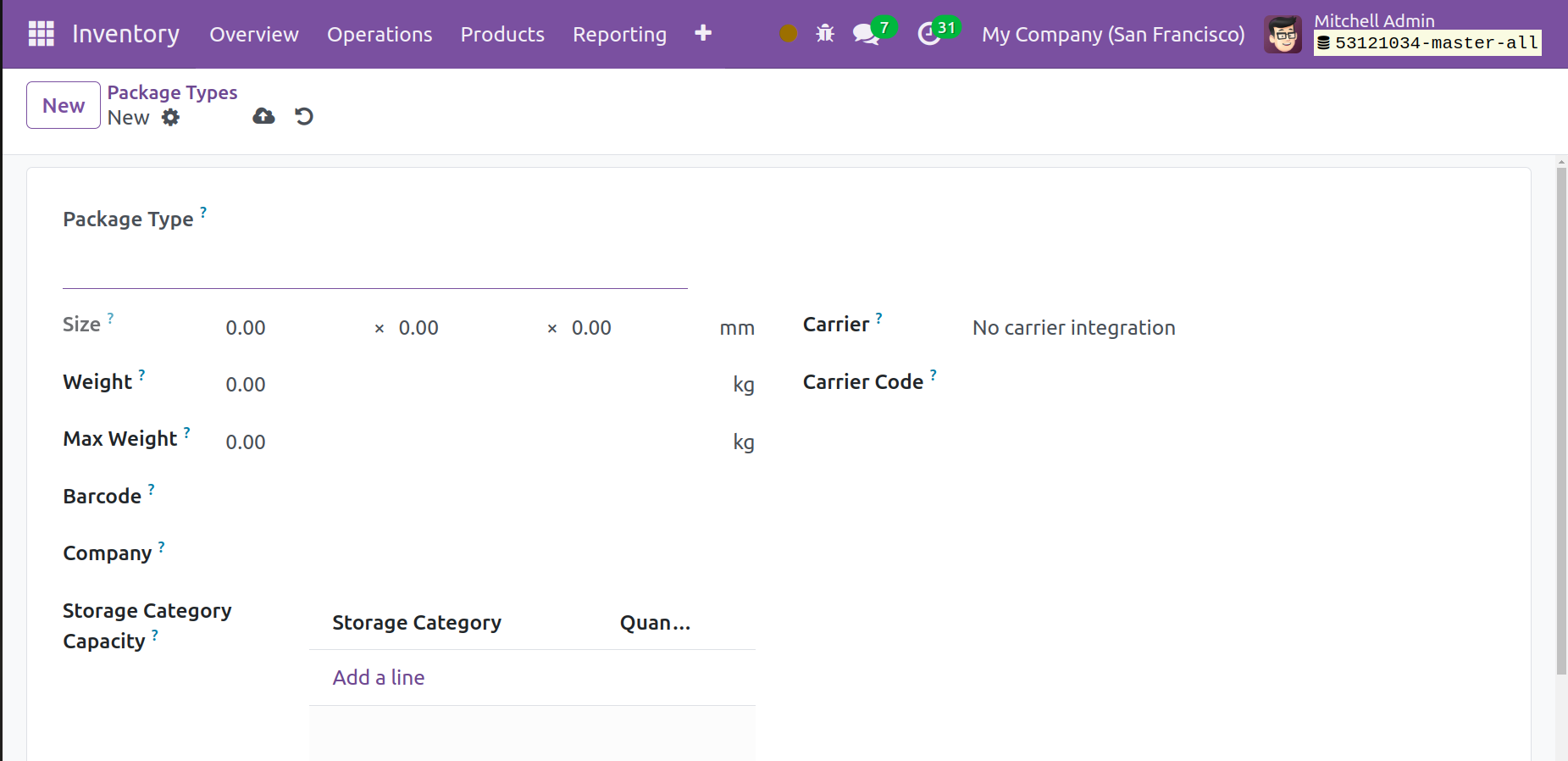Discard changes with the undo icon
This screenshot has height=761, width=1568.
[304, 116]
